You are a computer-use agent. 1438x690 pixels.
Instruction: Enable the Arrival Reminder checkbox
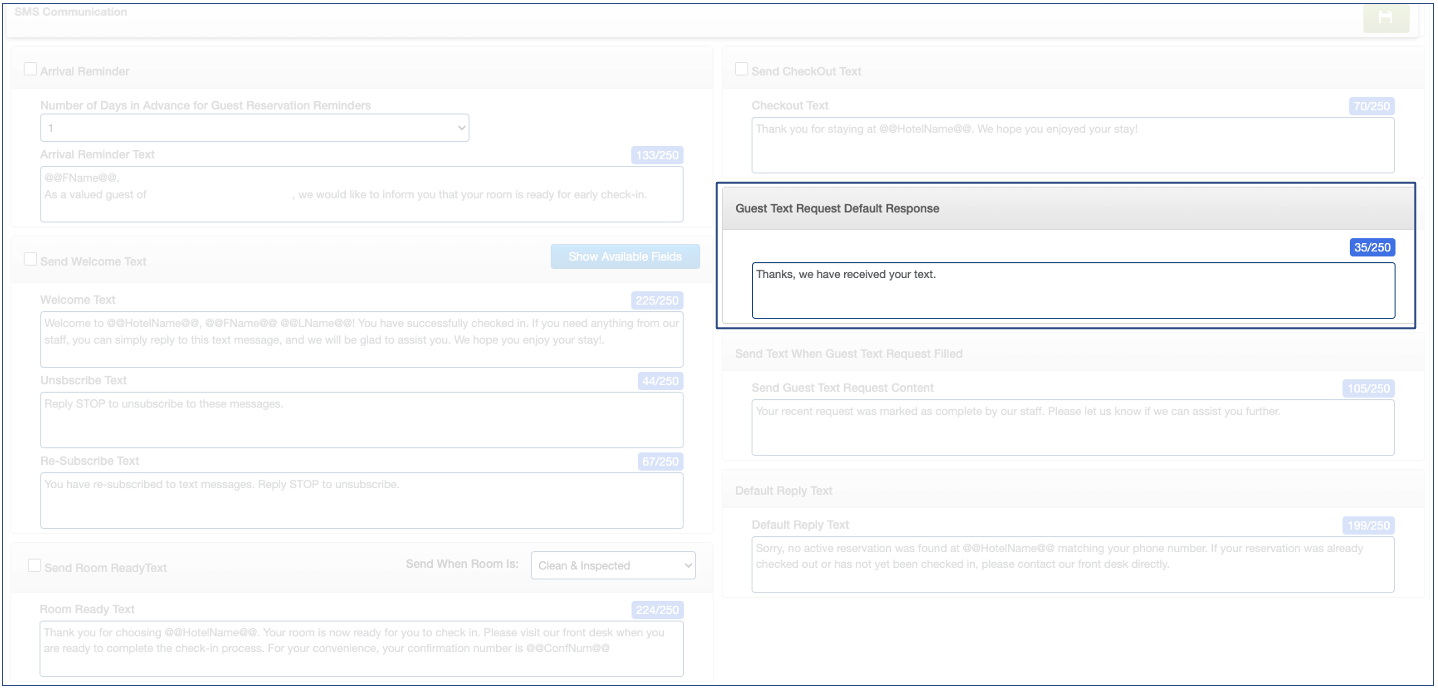coord(30,70)
